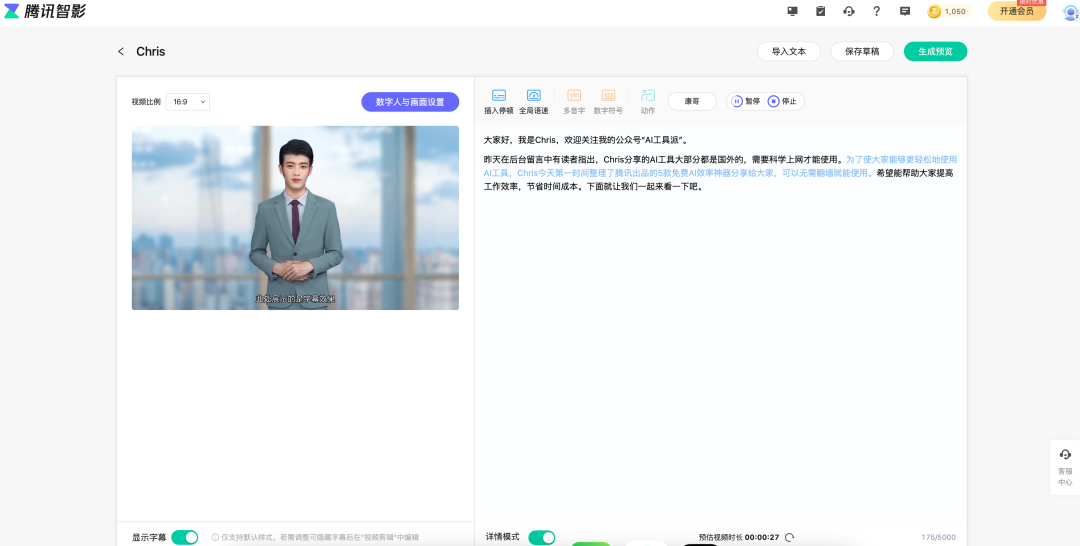Open the 视频比例 16:9 dropdown
Screen dimensions: 1080x546
(x=187, y=102)
